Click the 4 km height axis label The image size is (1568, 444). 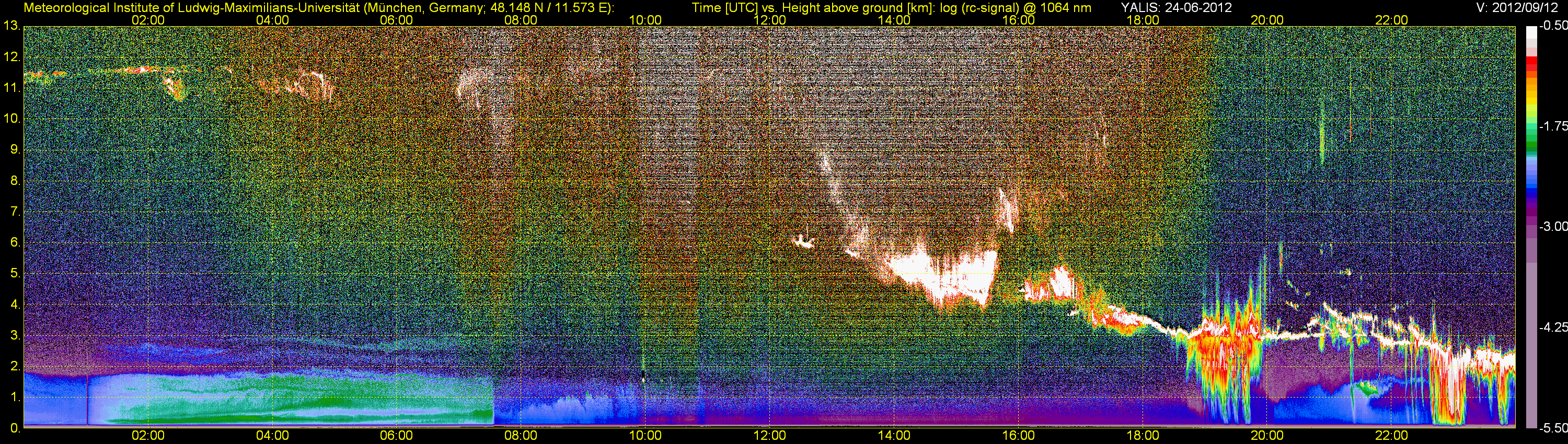(15, 304)
